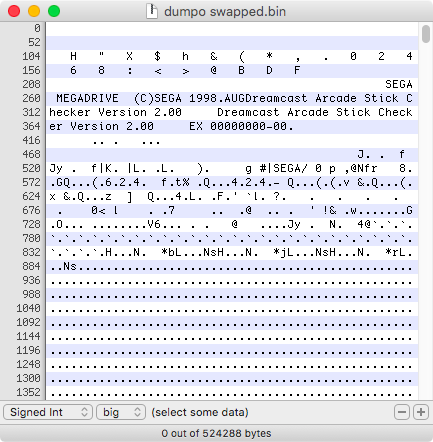This screenshot has height=442, width=433.
Task: Click 'hecker' text on row 312
Action: (x=70, y=112)
